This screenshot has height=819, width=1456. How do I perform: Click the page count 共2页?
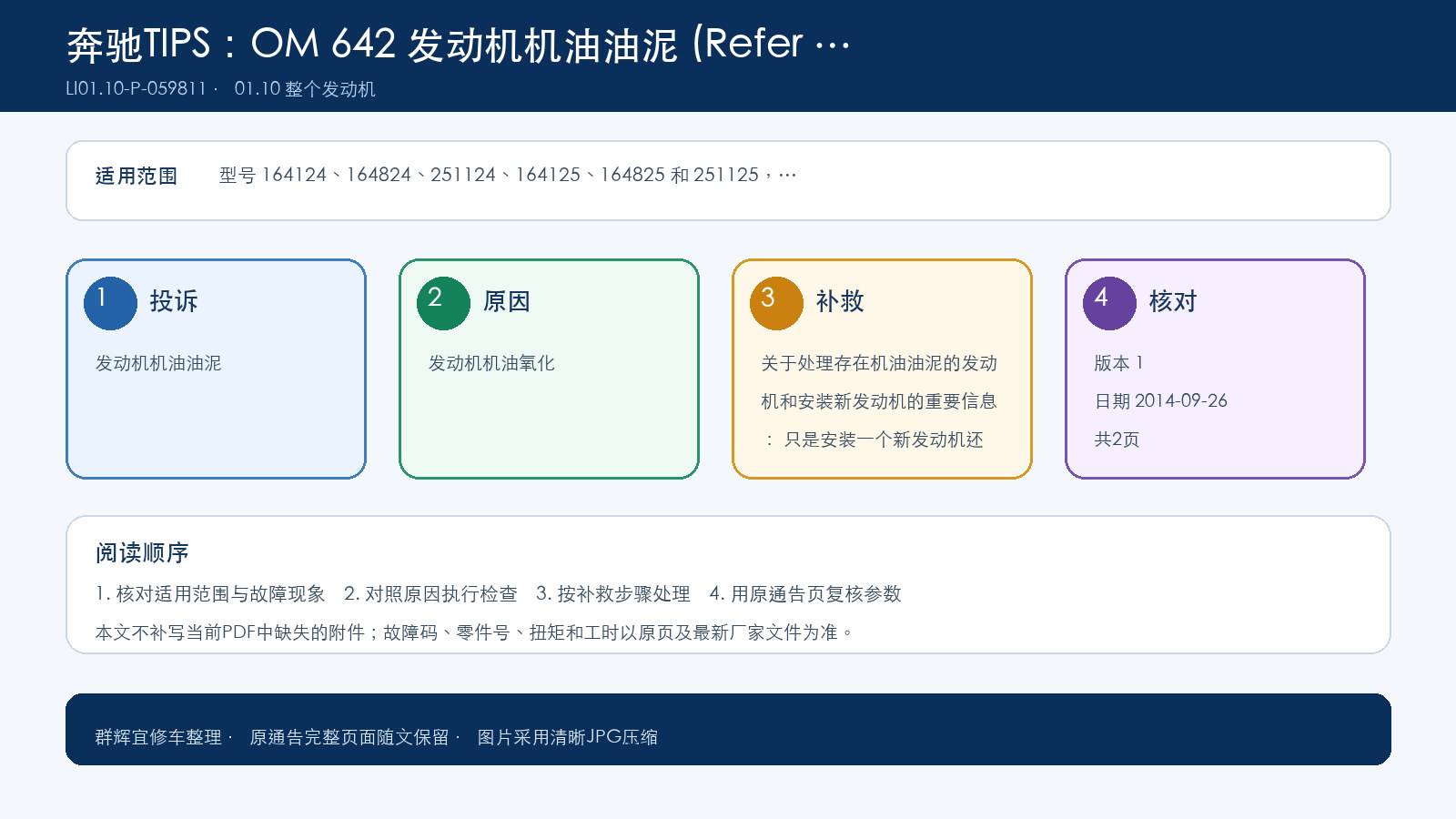click(1117, 440)
